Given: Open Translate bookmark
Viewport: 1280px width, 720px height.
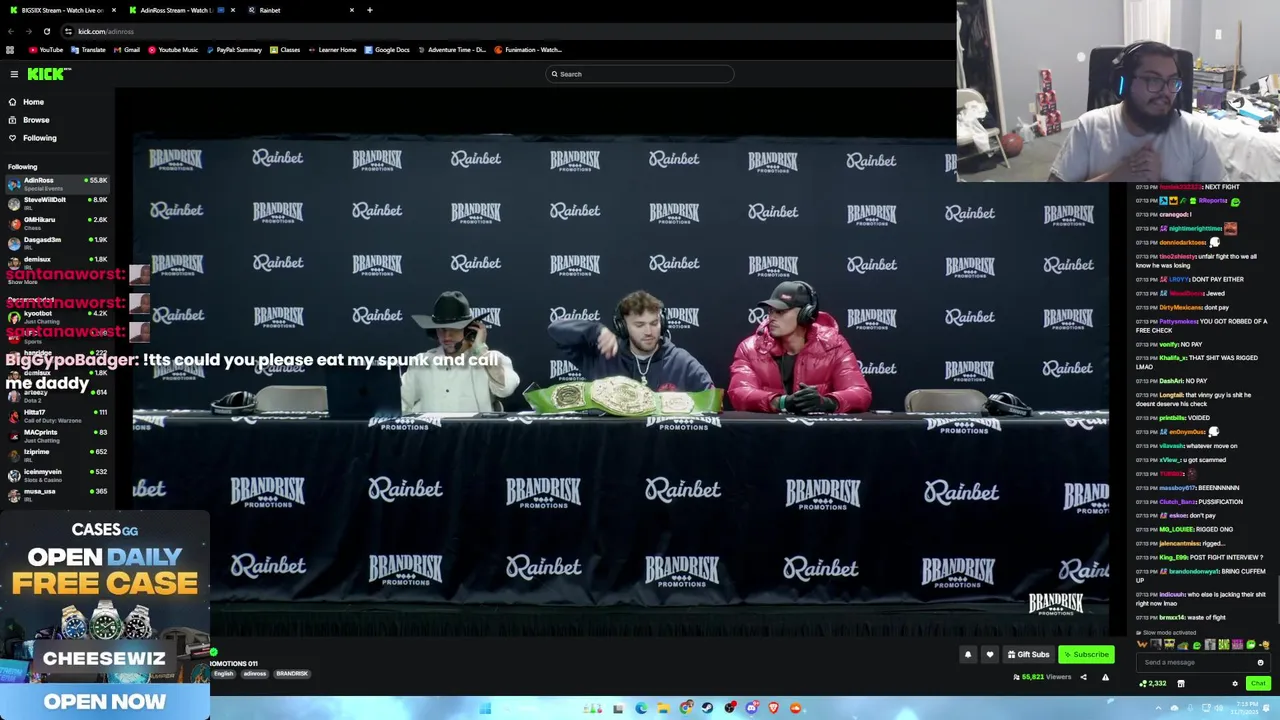Looking at the screenshot, I should coord(88,50).
